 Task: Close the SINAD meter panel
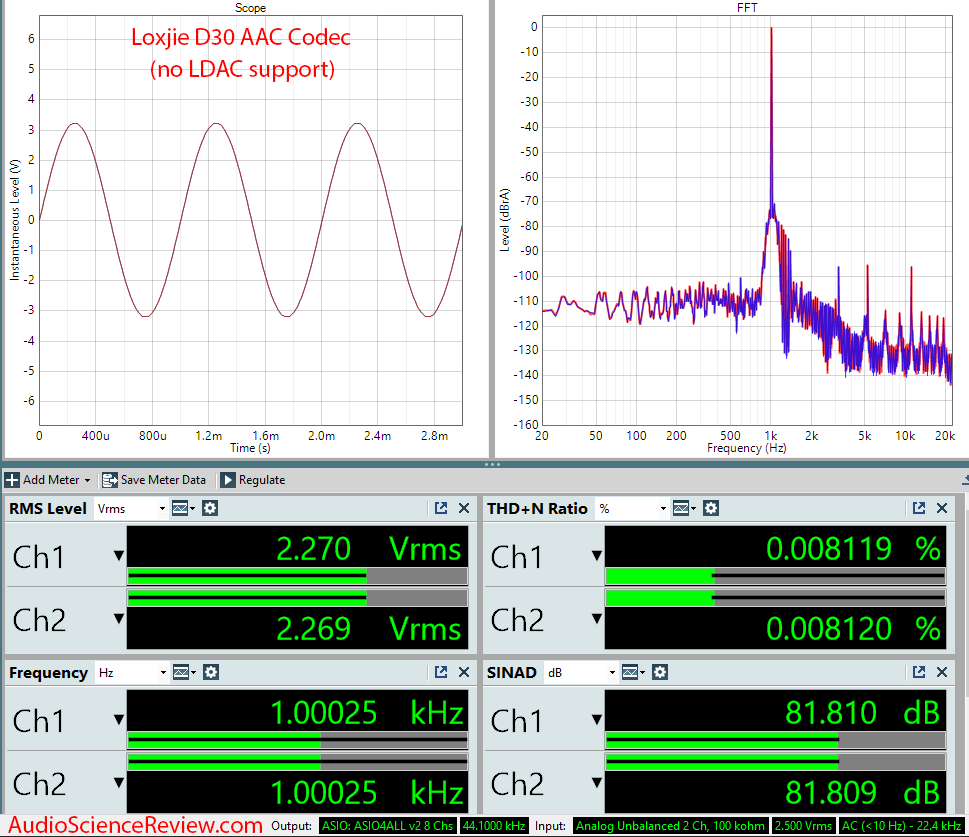[x=942, y=672]
